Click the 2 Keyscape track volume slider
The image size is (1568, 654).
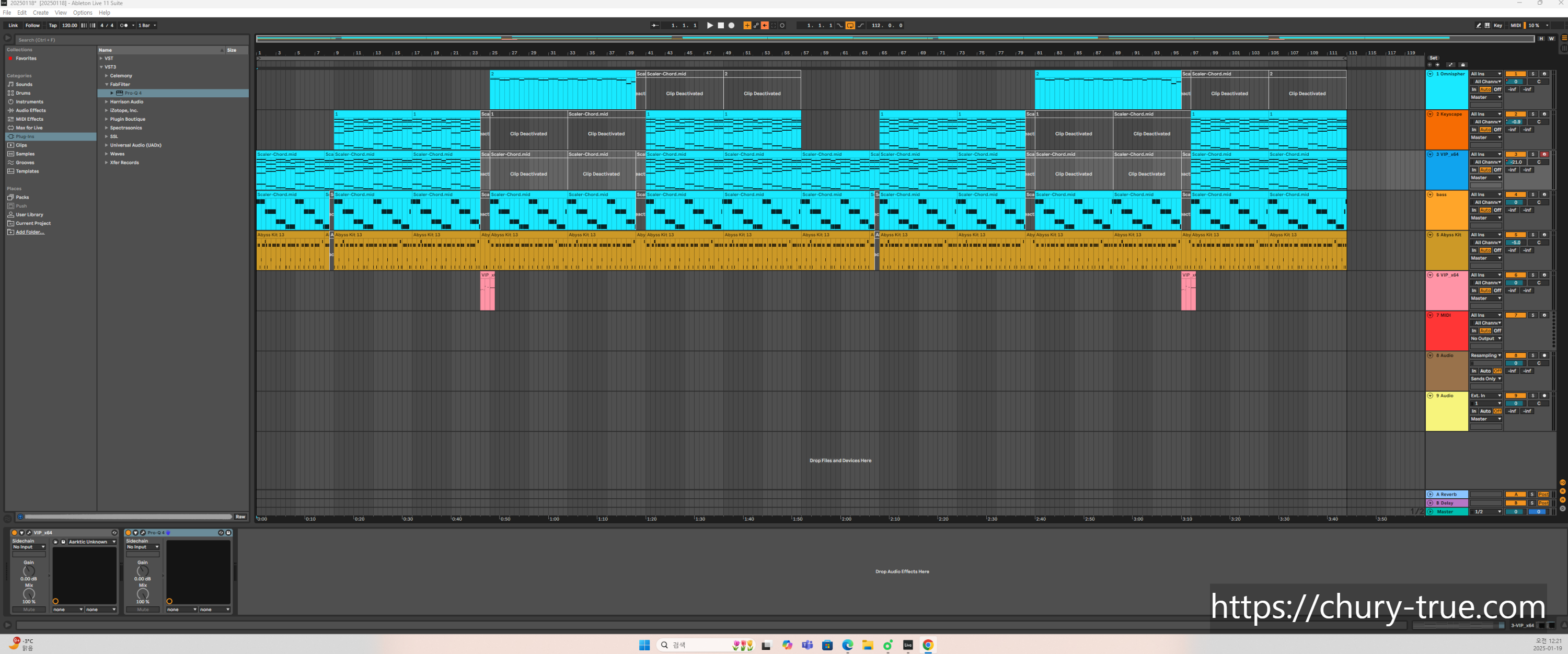[1516, 122]
